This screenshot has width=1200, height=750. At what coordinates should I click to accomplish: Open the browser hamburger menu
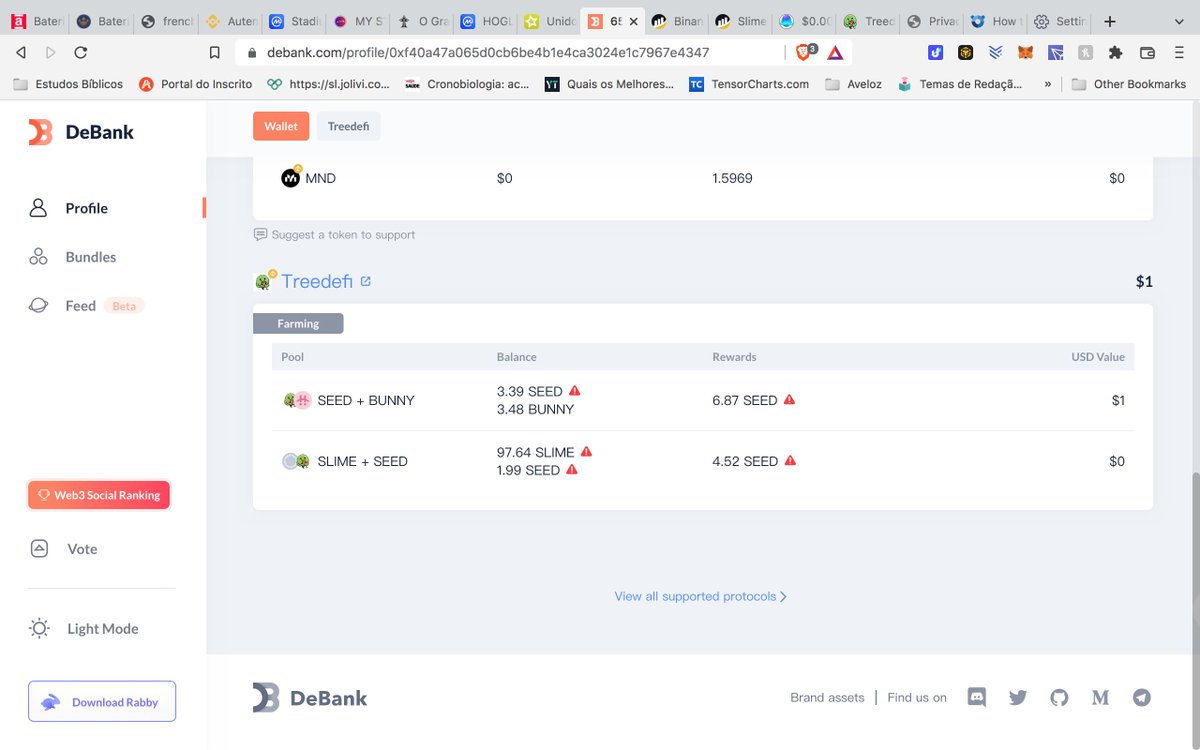coord(1178,52)
